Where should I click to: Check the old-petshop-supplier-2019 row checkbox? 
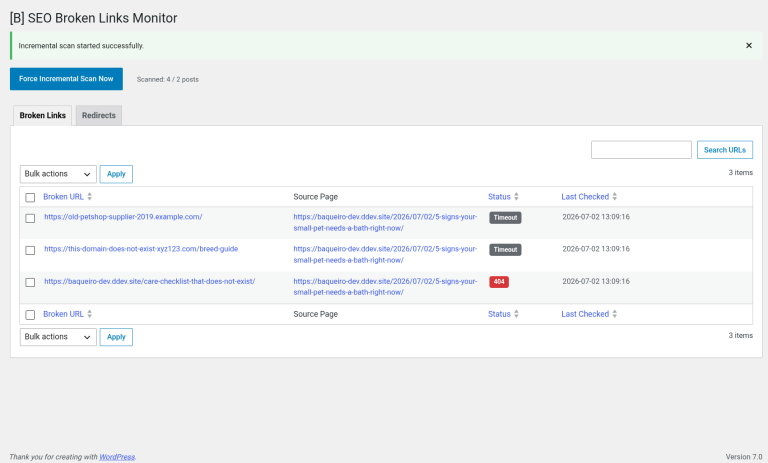coord(30,219)
